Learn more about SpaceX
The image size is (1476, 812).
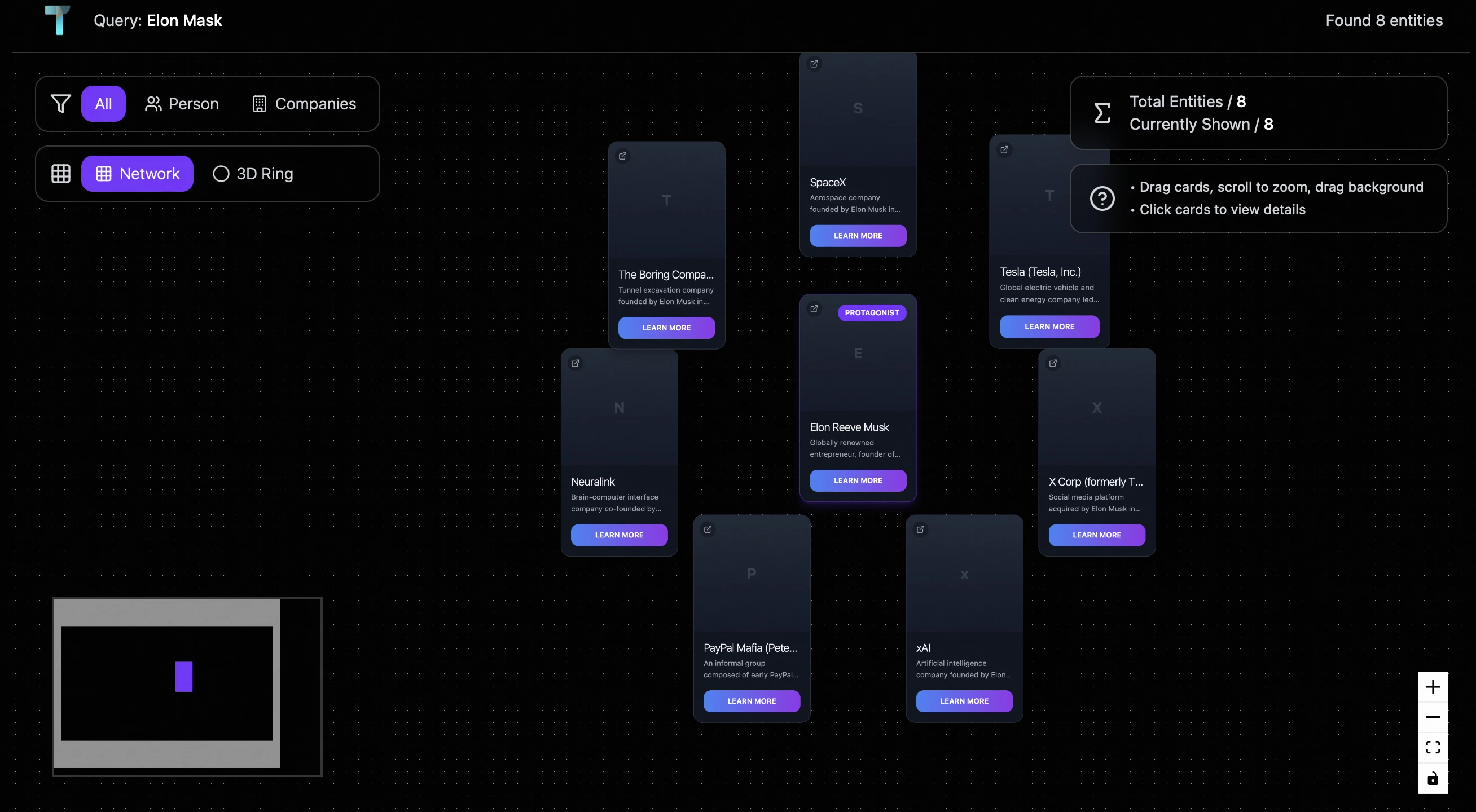(x=858, y=235)
